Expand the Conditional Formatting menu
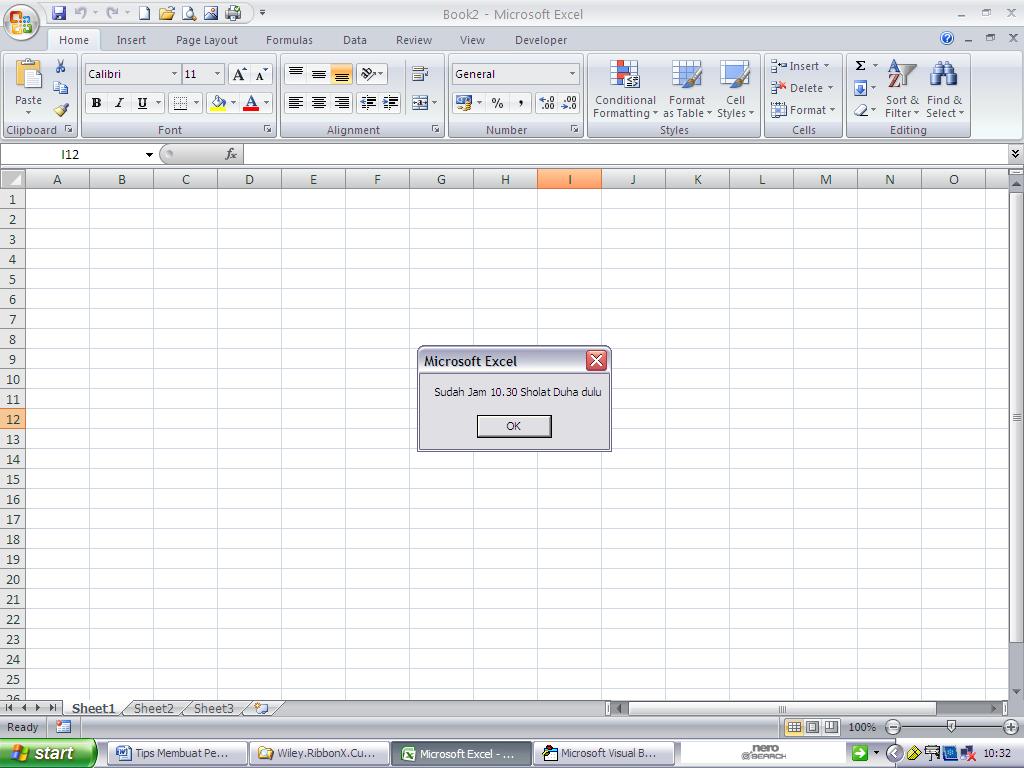 [625, 89]
